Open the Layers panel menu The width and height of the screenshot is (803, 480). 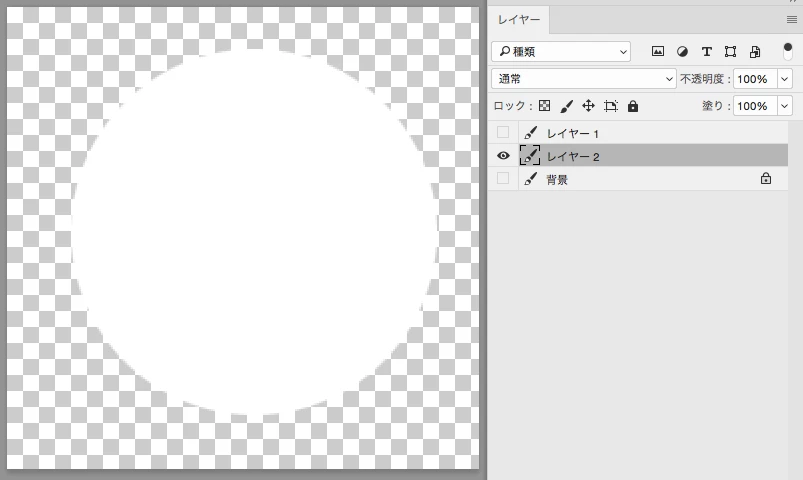pyautogui.click(x=792, y=20)
